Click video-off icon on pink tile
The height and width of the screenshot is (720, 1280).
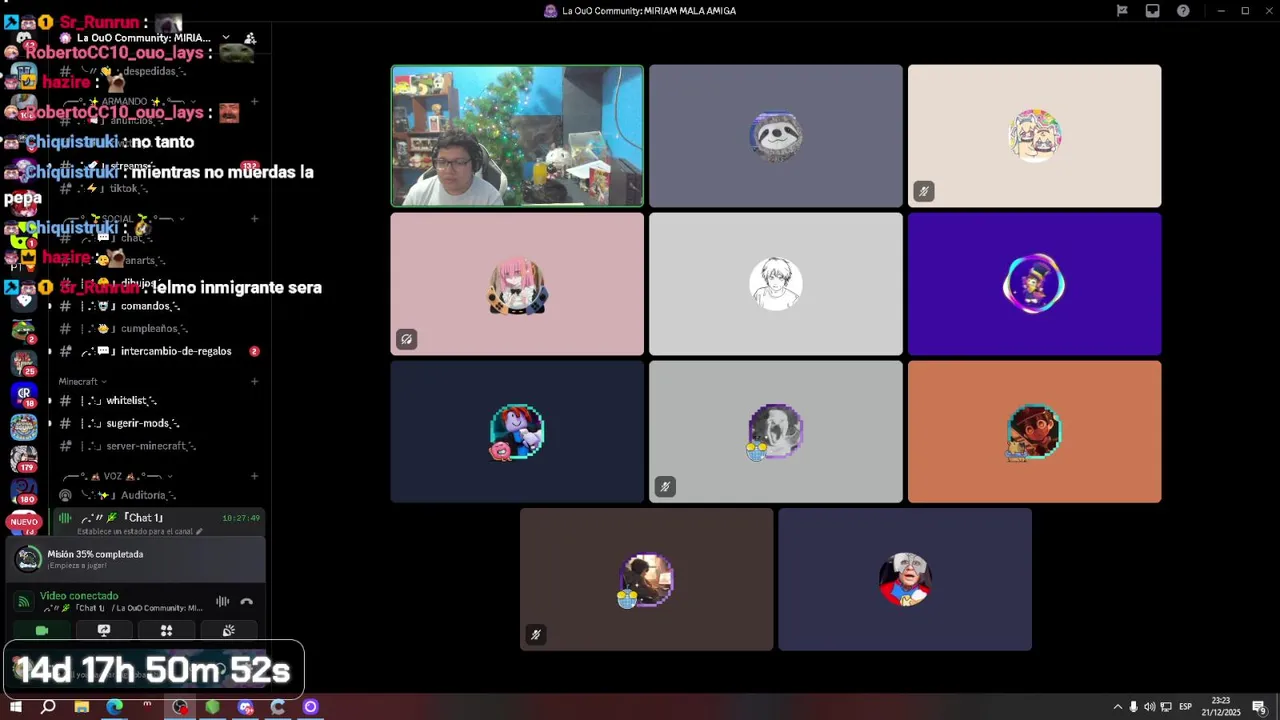(x=406, y=339)
